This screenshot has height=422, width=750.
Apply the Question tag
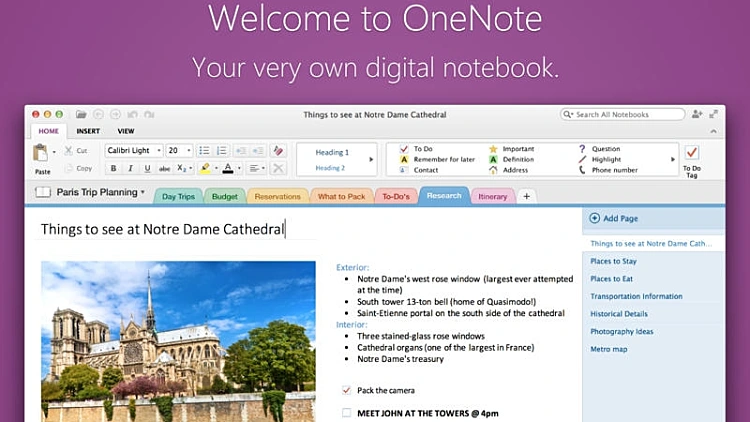coord(599,149)
